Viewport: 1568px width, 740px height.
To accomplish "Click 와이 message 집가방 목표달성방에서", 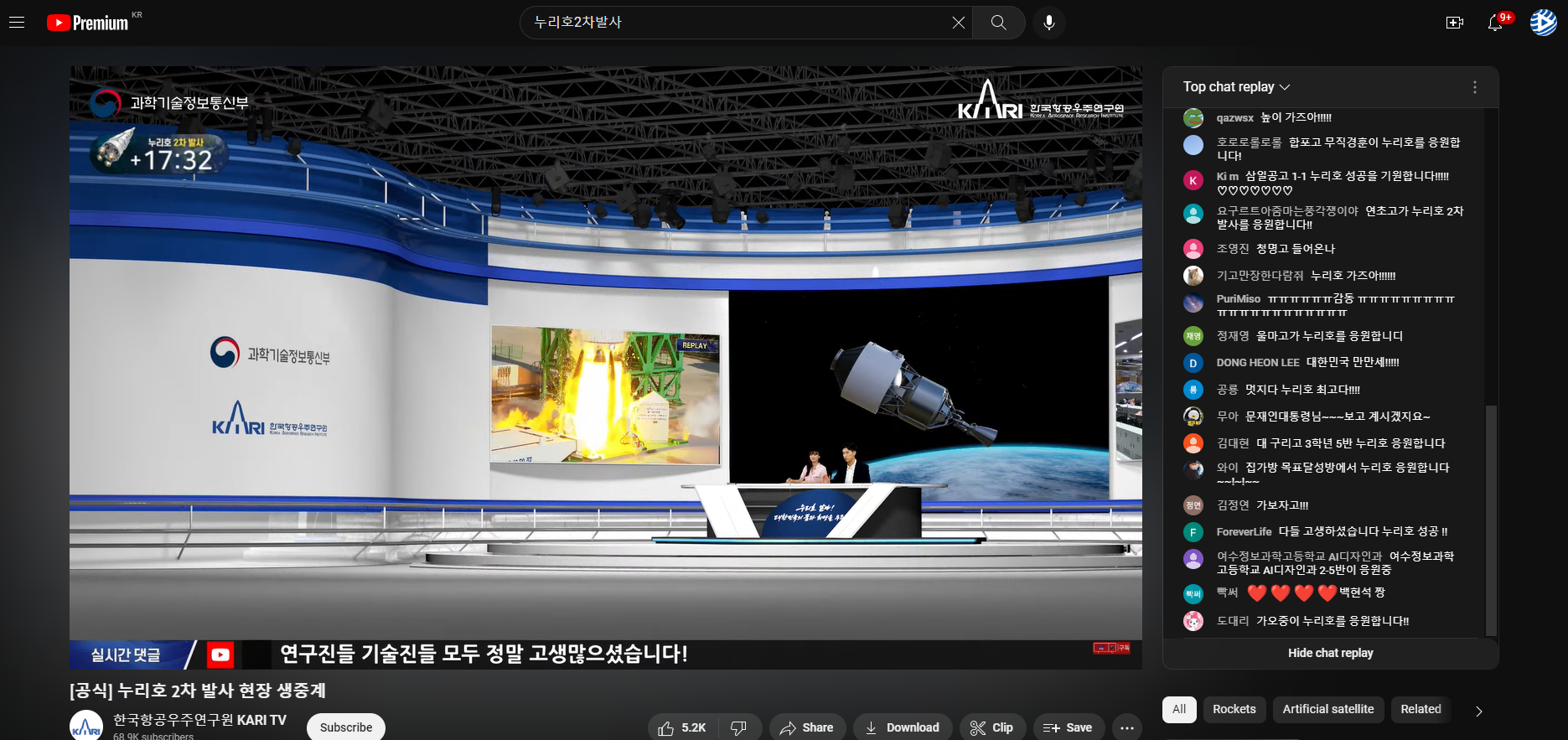I will click(x=1333, y=474).
